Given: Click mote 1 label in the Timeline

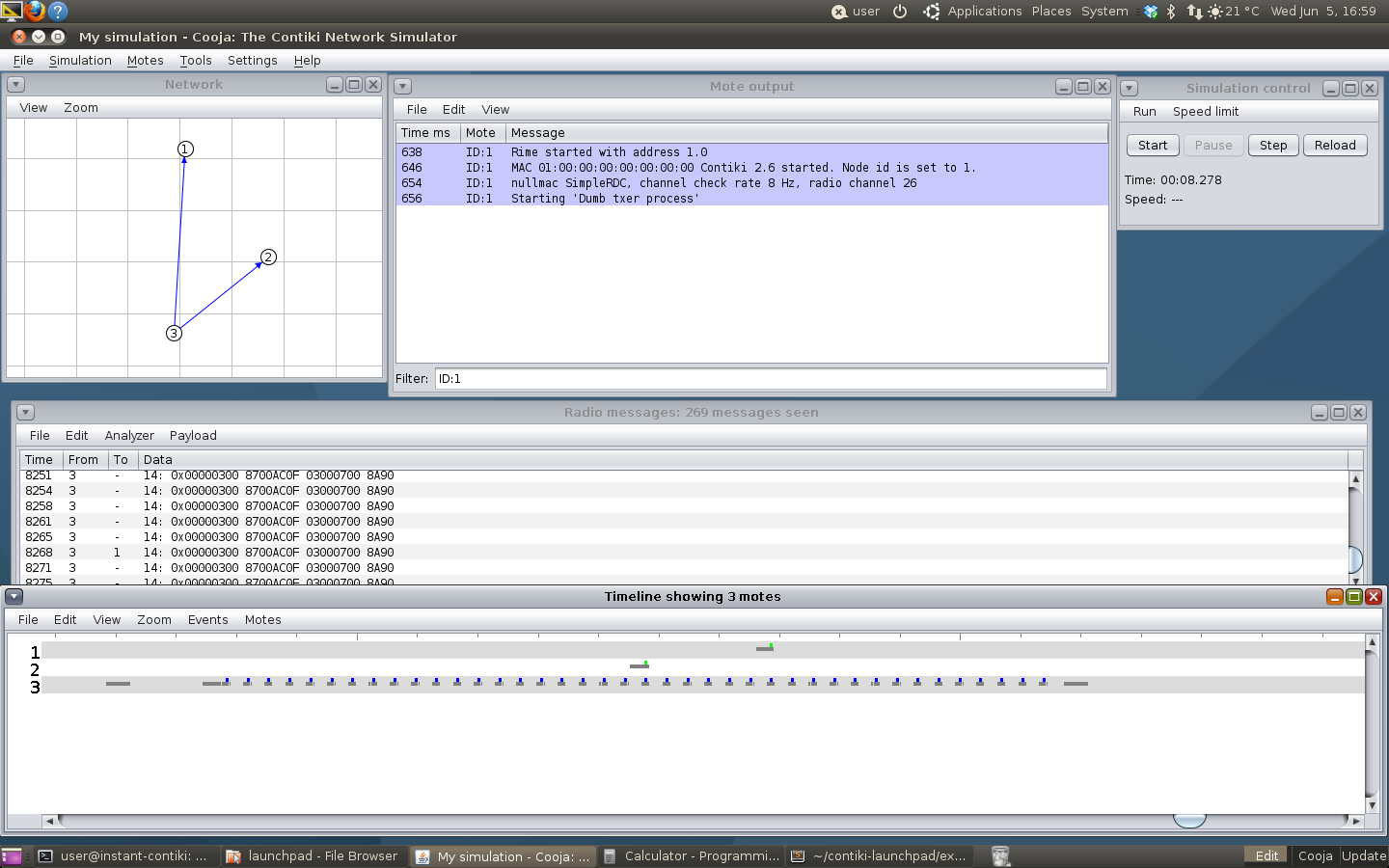Looking at the screenshot, I should pyautogui.click(x=35, y=653).
